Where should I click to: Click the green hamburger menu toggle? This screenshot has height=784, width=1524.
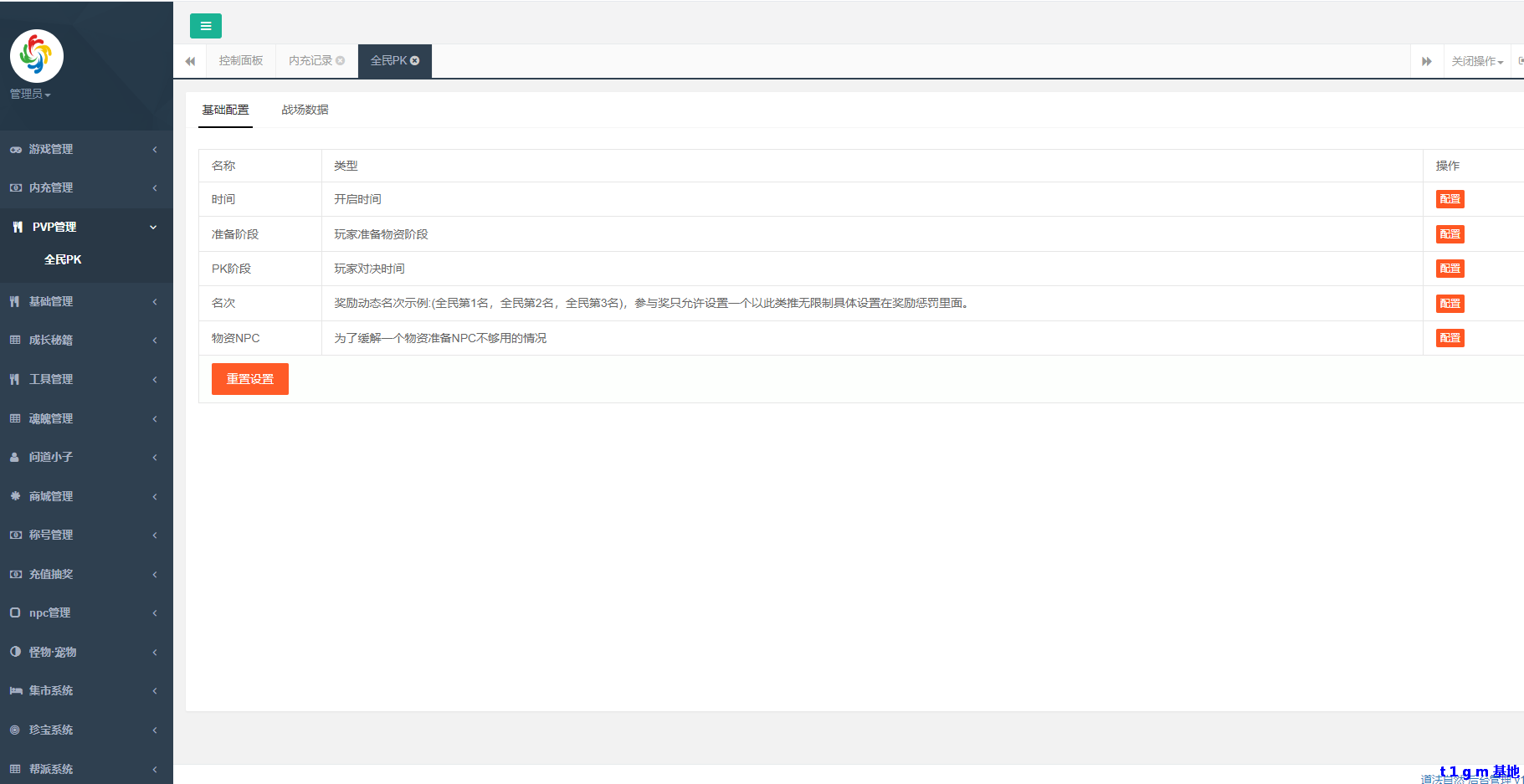pyautogui.click(x=205, y=26)
